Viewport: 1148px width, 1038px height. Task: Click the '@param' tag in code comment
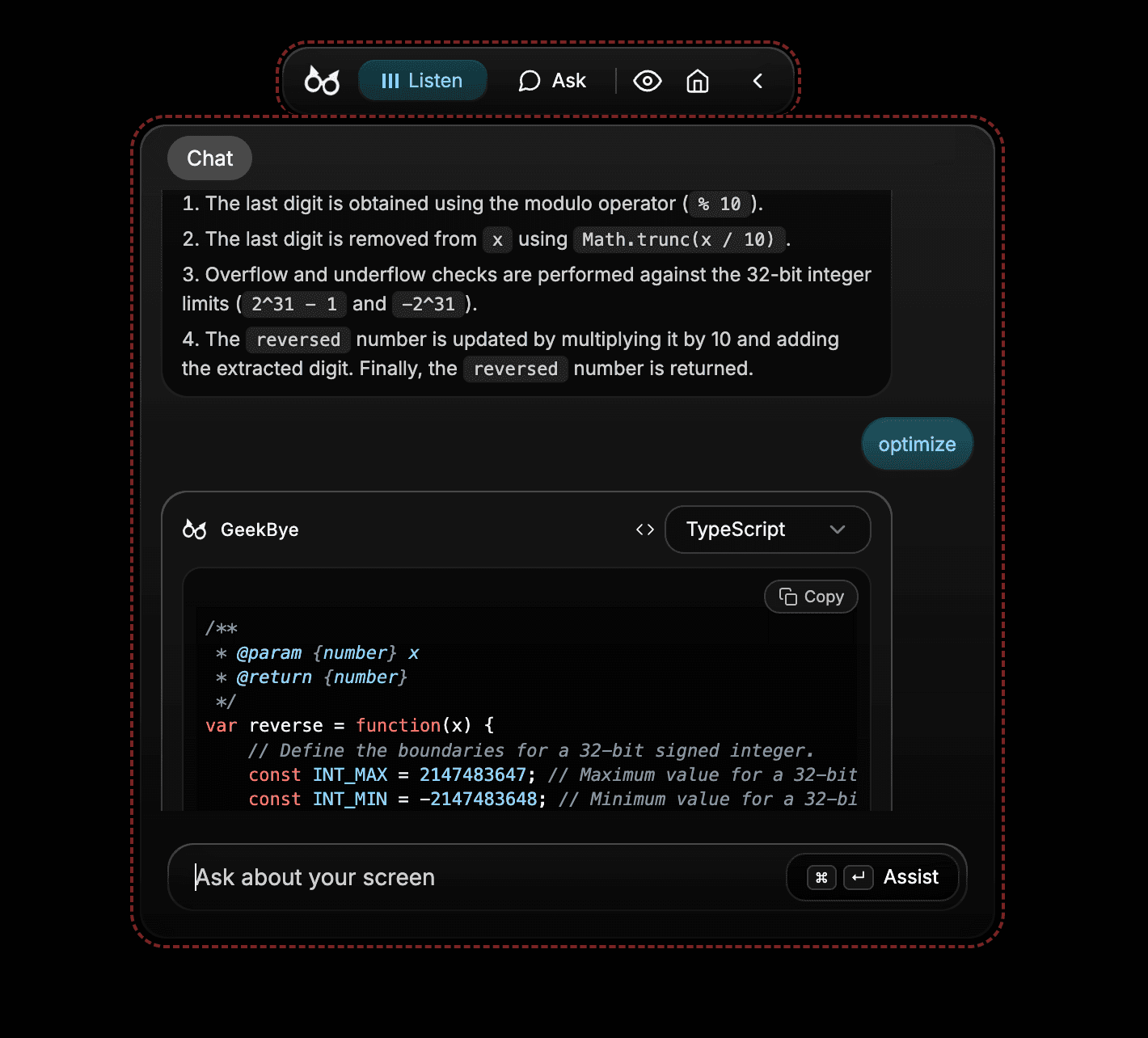click(269, 653)
